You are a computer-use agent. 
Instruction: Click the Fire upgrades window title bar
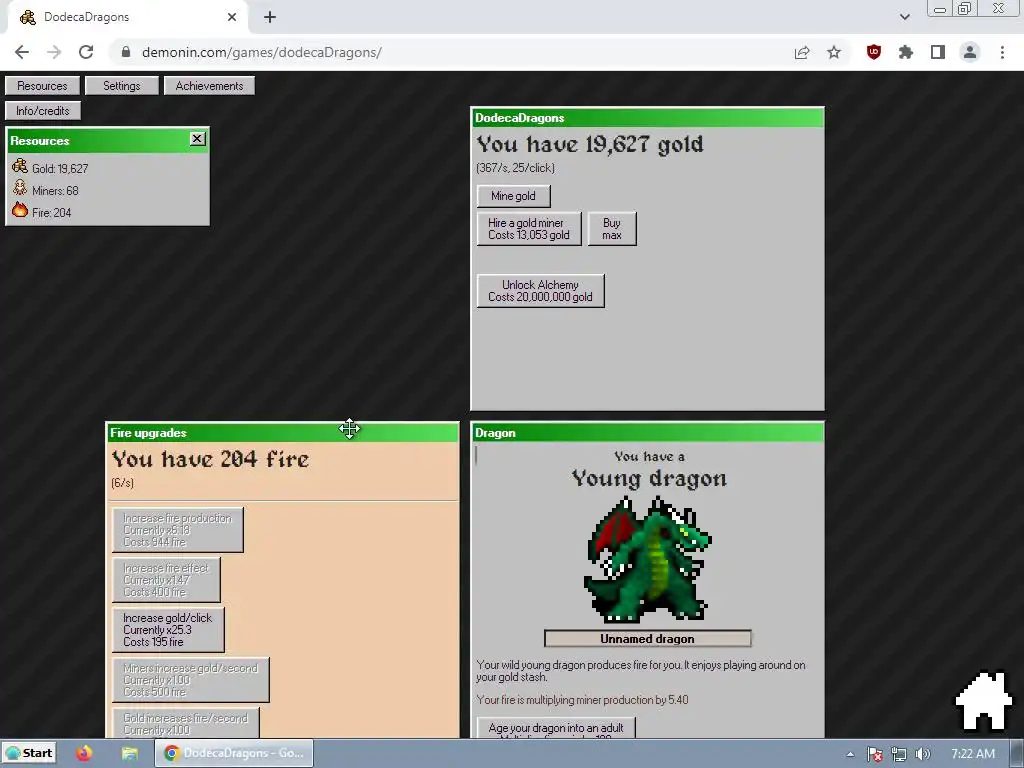click(x=282, y=432)
